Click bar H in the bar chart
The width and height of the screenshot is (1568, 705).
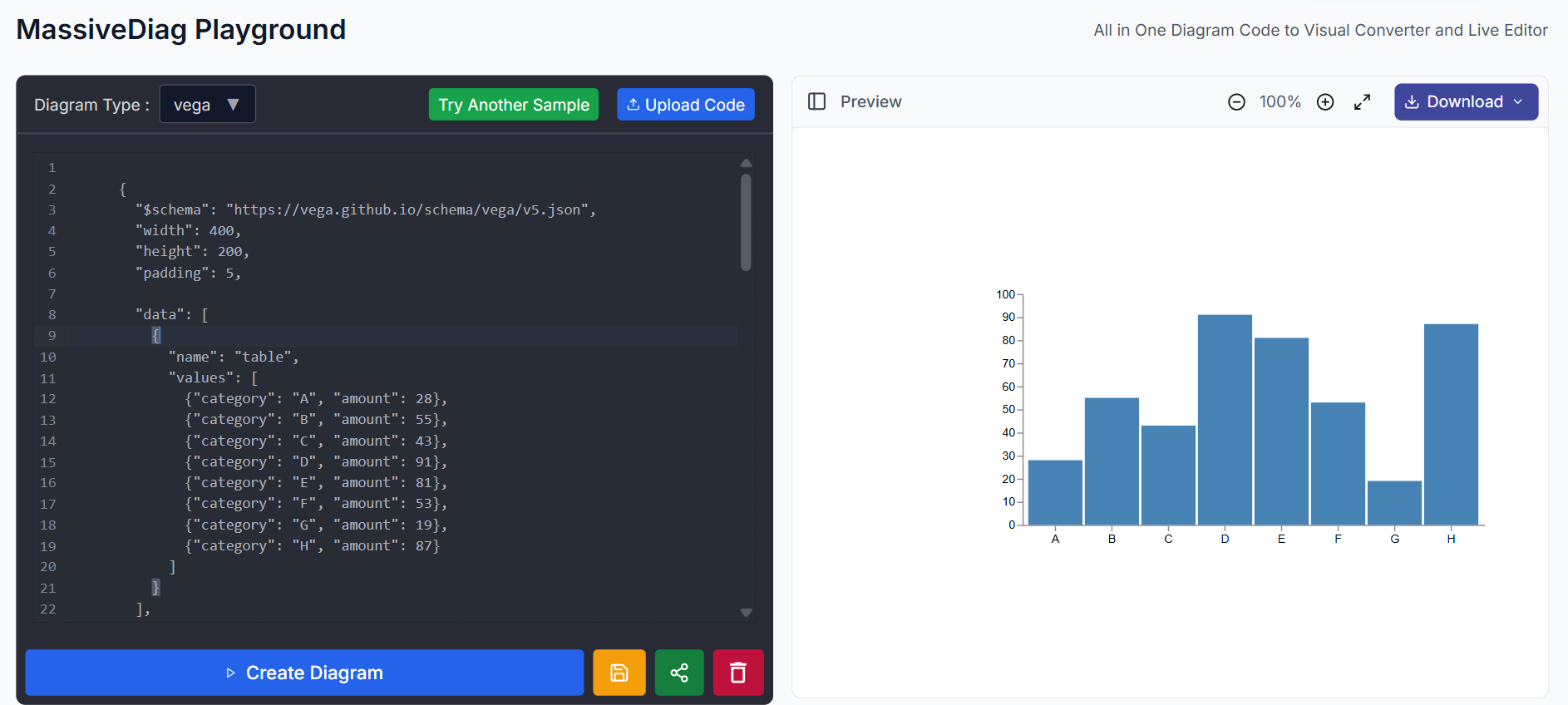coord(1451,424)
